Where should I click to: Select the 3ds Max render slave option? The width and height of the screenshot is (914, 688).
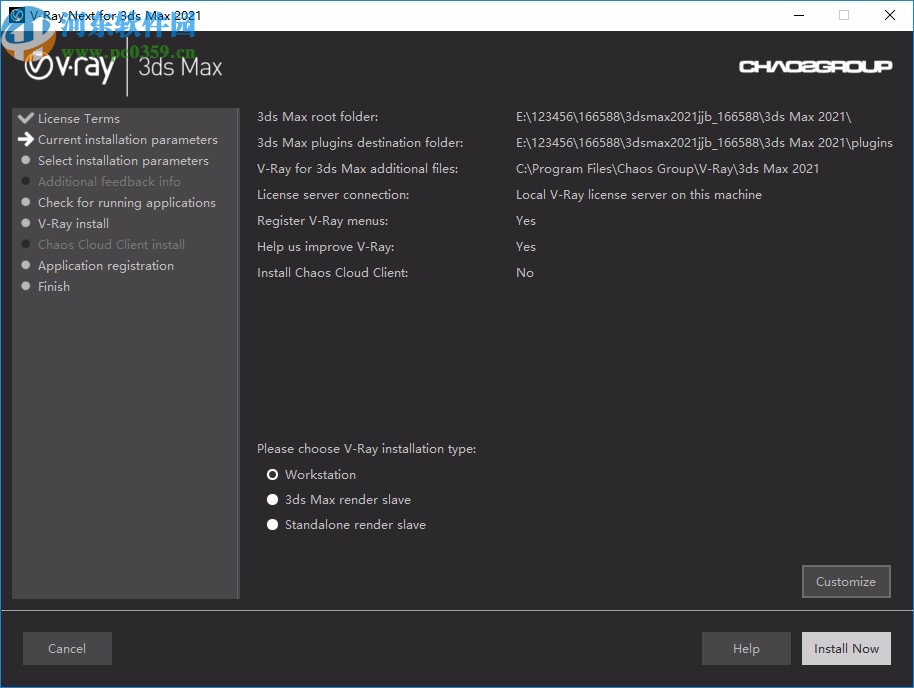point(272,499)
